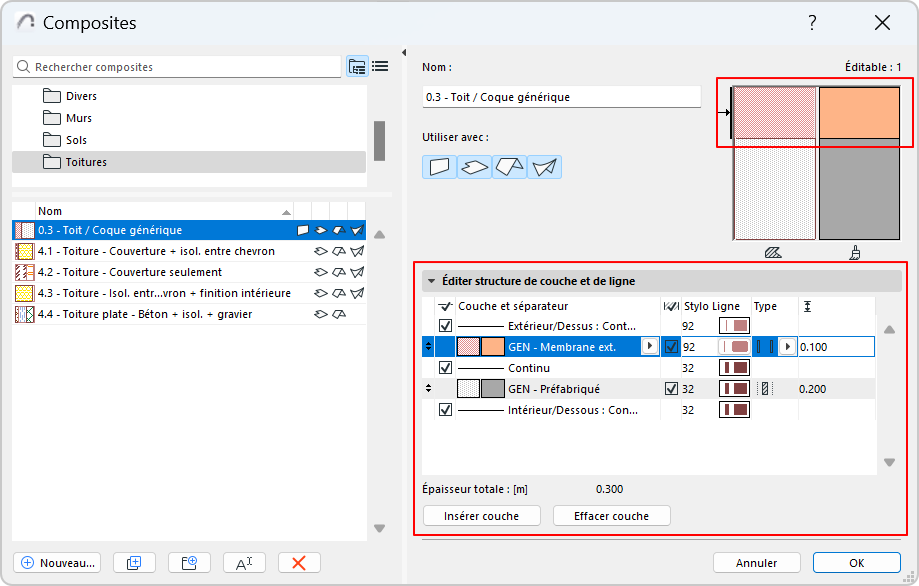919x586 pixels.
Task: Click the 0.100 thickness field
Action: pos(836,347)
